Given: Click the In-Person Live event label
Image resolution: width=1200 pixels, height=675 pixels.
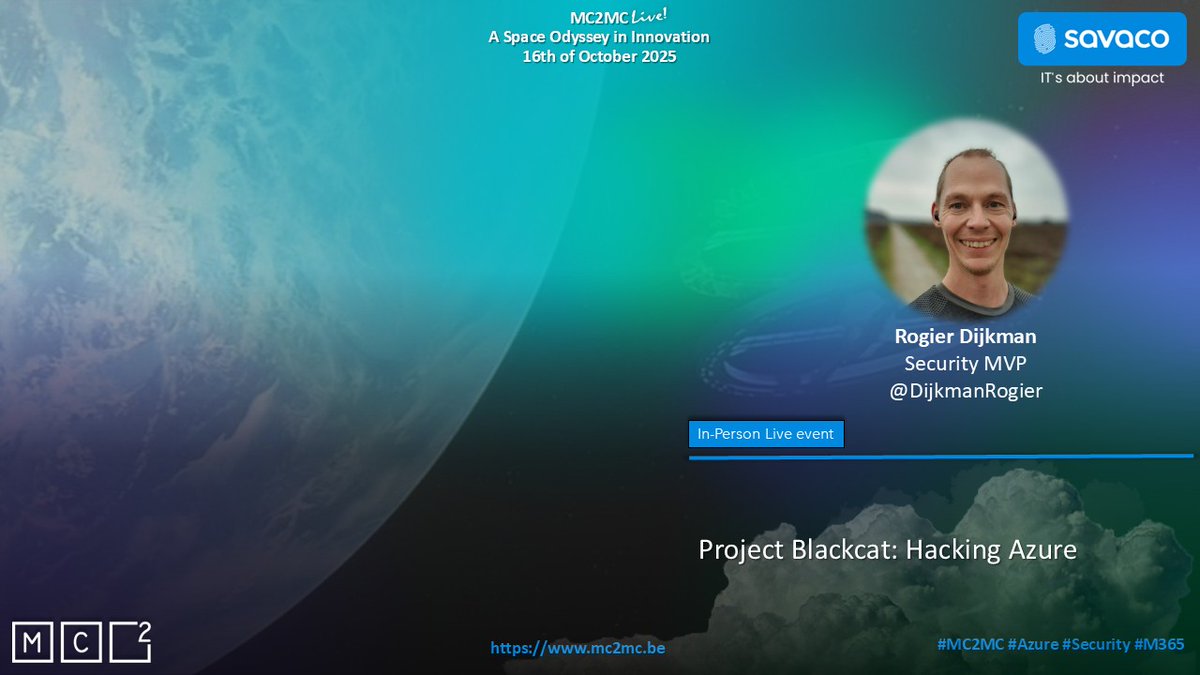Looking at the screenshot, I should click(x=767, y=434).
